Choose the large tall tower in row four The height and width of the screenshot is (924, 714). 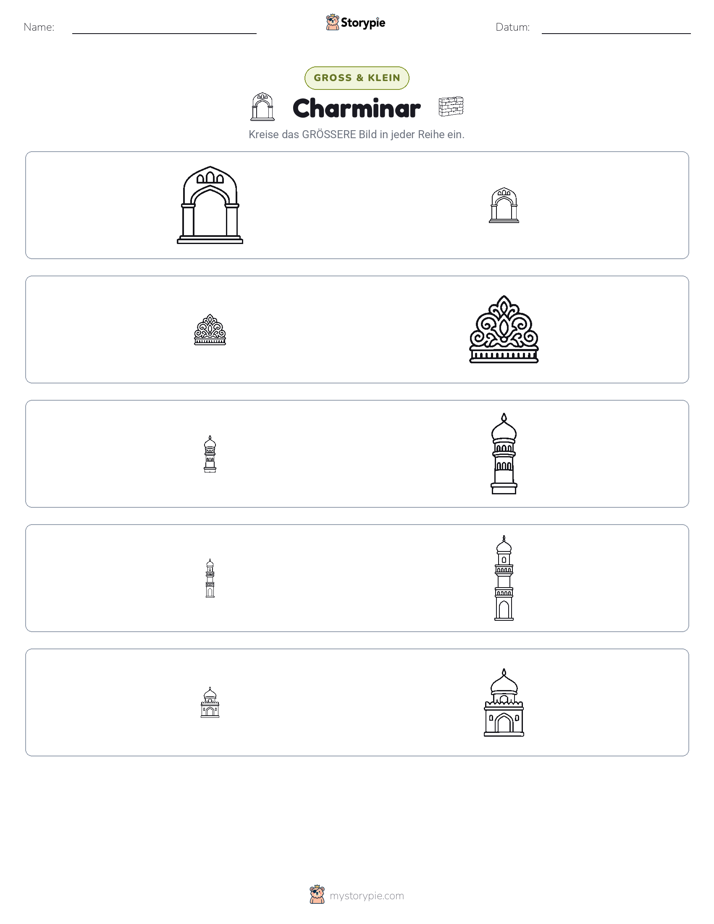click(504, 578)
